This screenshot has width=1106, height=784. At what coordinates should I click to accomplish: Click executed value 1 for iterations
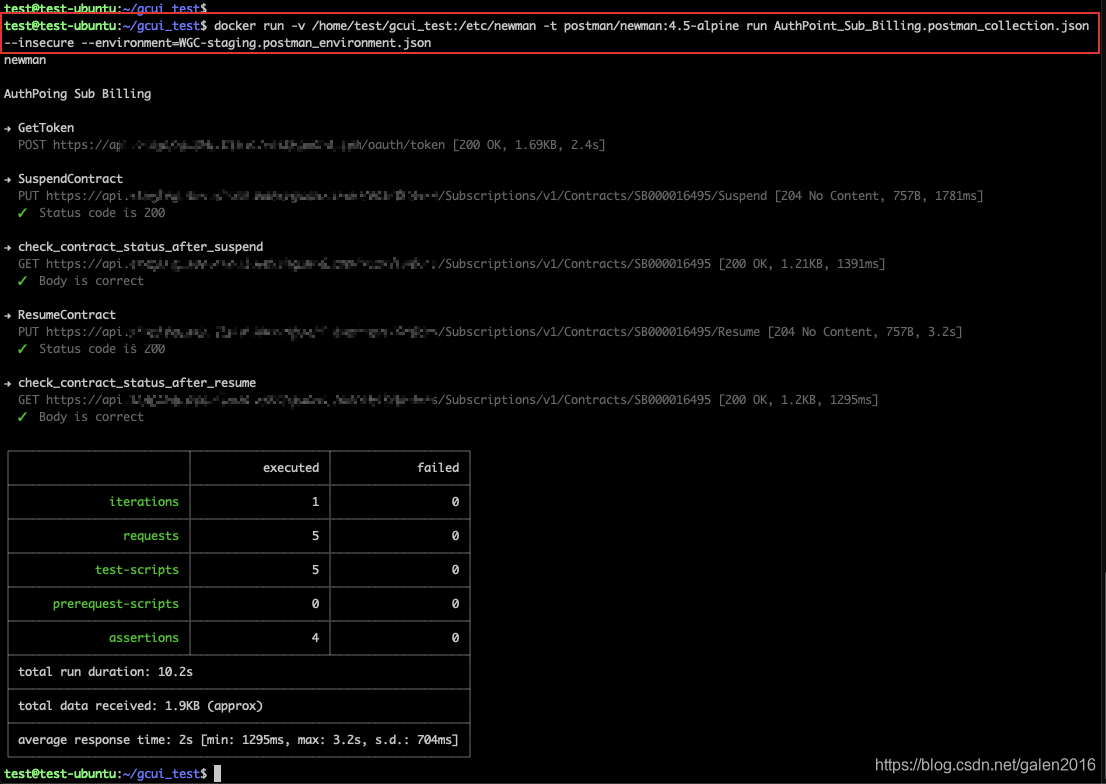(x=315, y=502)
